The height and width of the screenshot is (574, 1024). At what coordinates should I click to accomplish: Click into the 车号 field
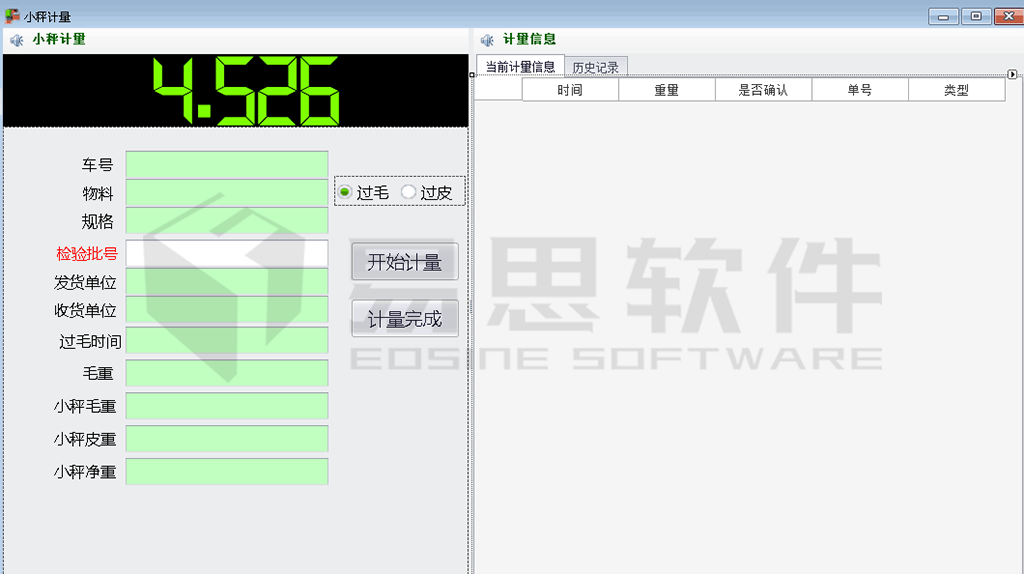tap(227, 165)
